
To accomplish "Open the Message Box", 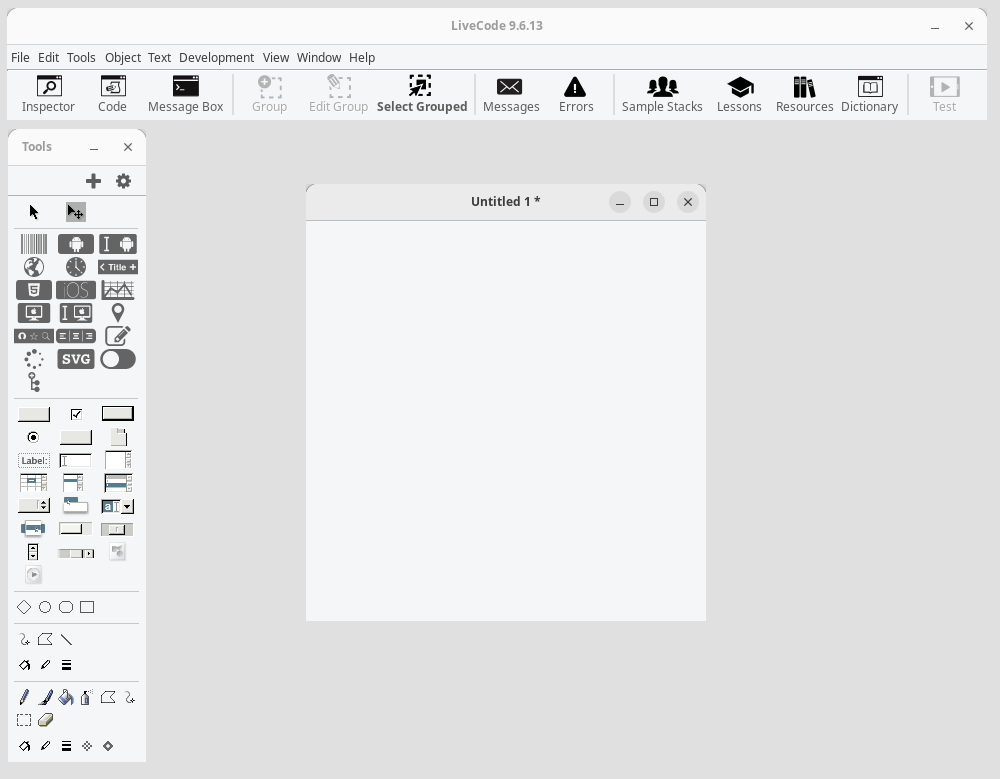I will pyautogui.click(x=186, y=94).
